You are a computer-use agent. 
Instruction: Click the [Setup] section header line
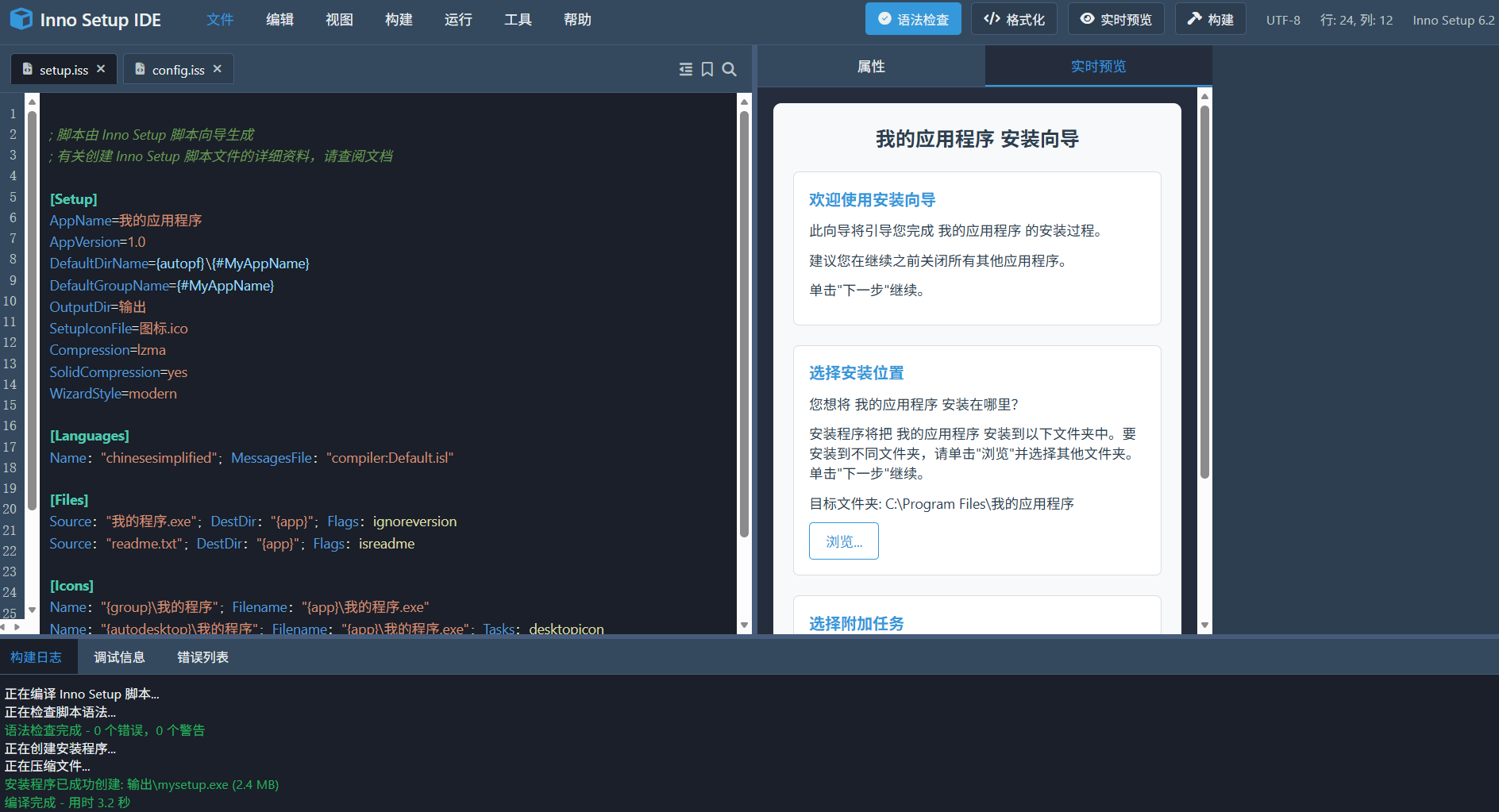coord(74,199)
